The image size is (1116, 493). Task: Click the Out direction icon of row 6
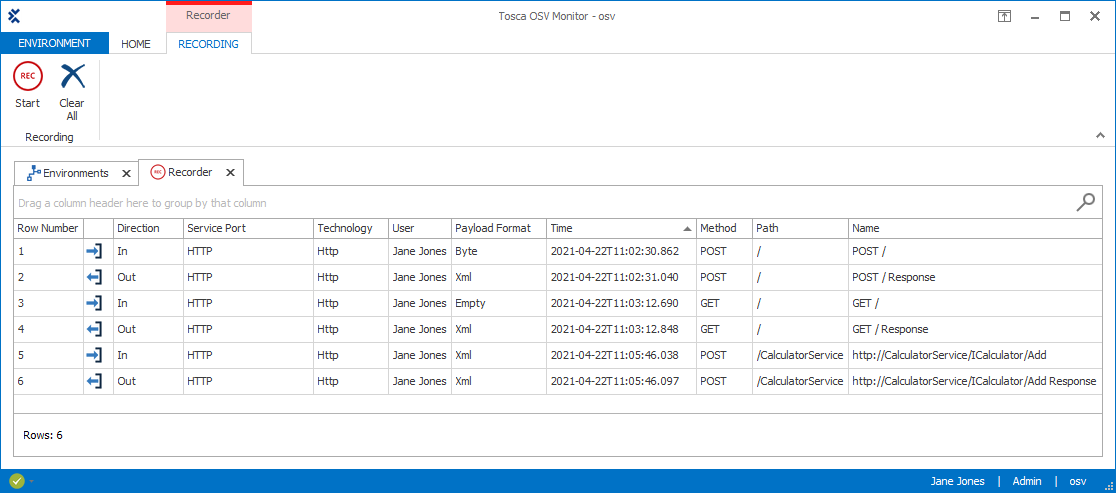[95, 381]
